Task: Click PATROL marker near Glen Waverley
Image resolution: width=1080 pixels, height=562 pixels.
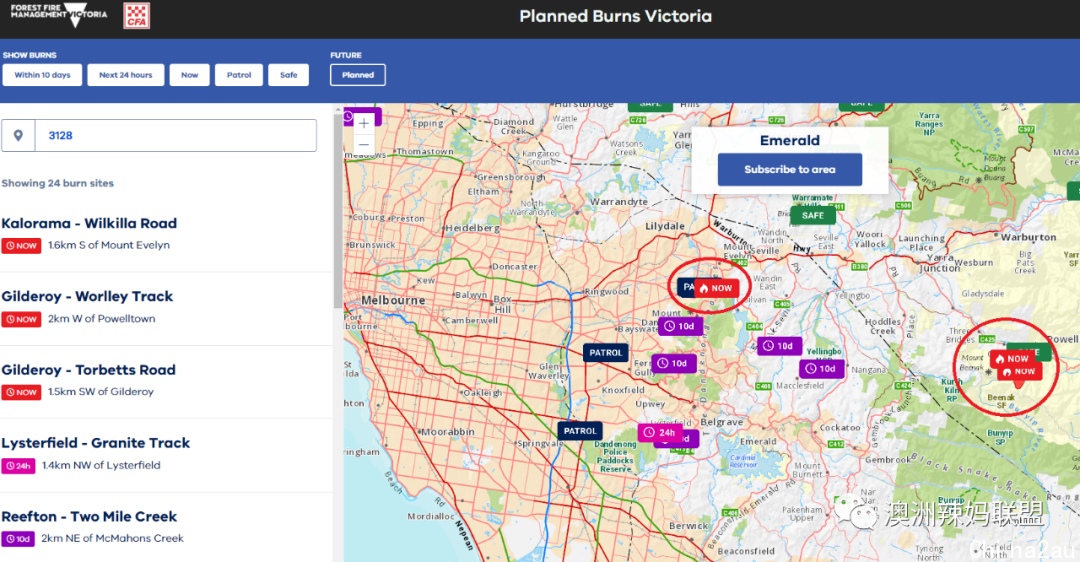Action: click(605, 353)
